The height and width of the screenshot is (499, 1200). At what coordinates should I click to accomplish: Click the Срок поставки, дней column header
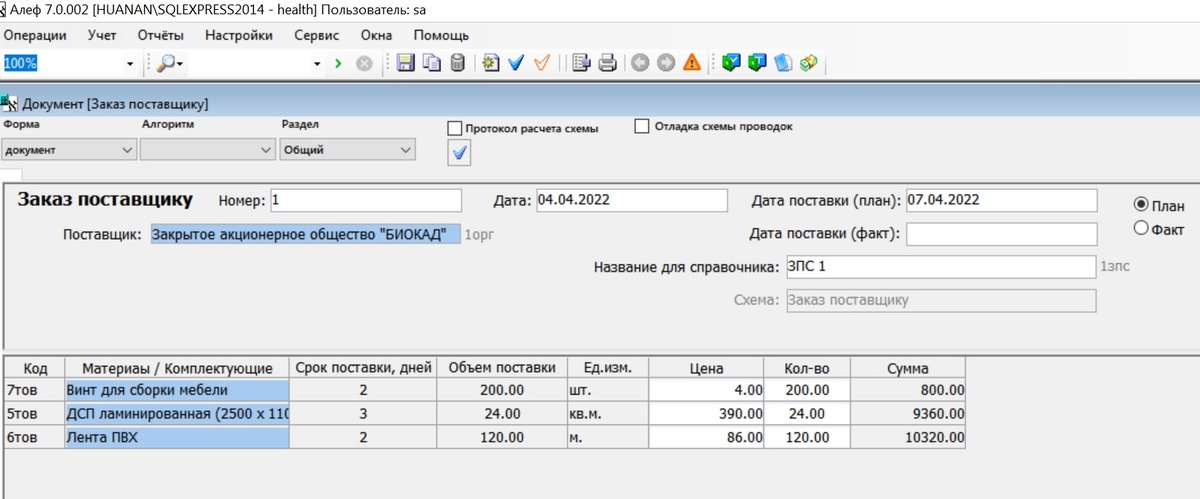[x=362, y=368]
